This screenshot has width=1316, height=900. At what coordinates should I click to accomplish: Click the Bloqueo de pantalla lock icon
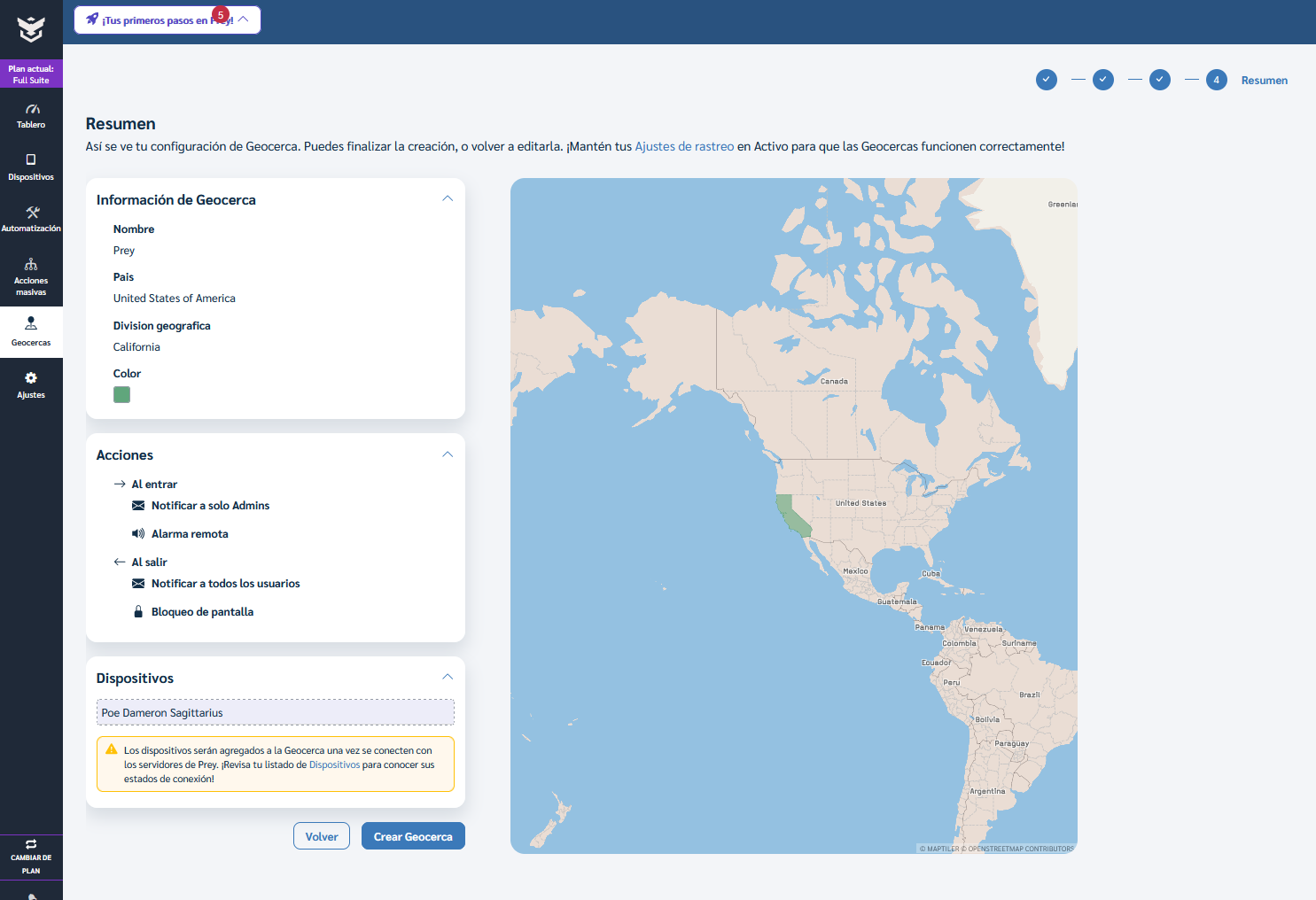click(x=138, y=612)
